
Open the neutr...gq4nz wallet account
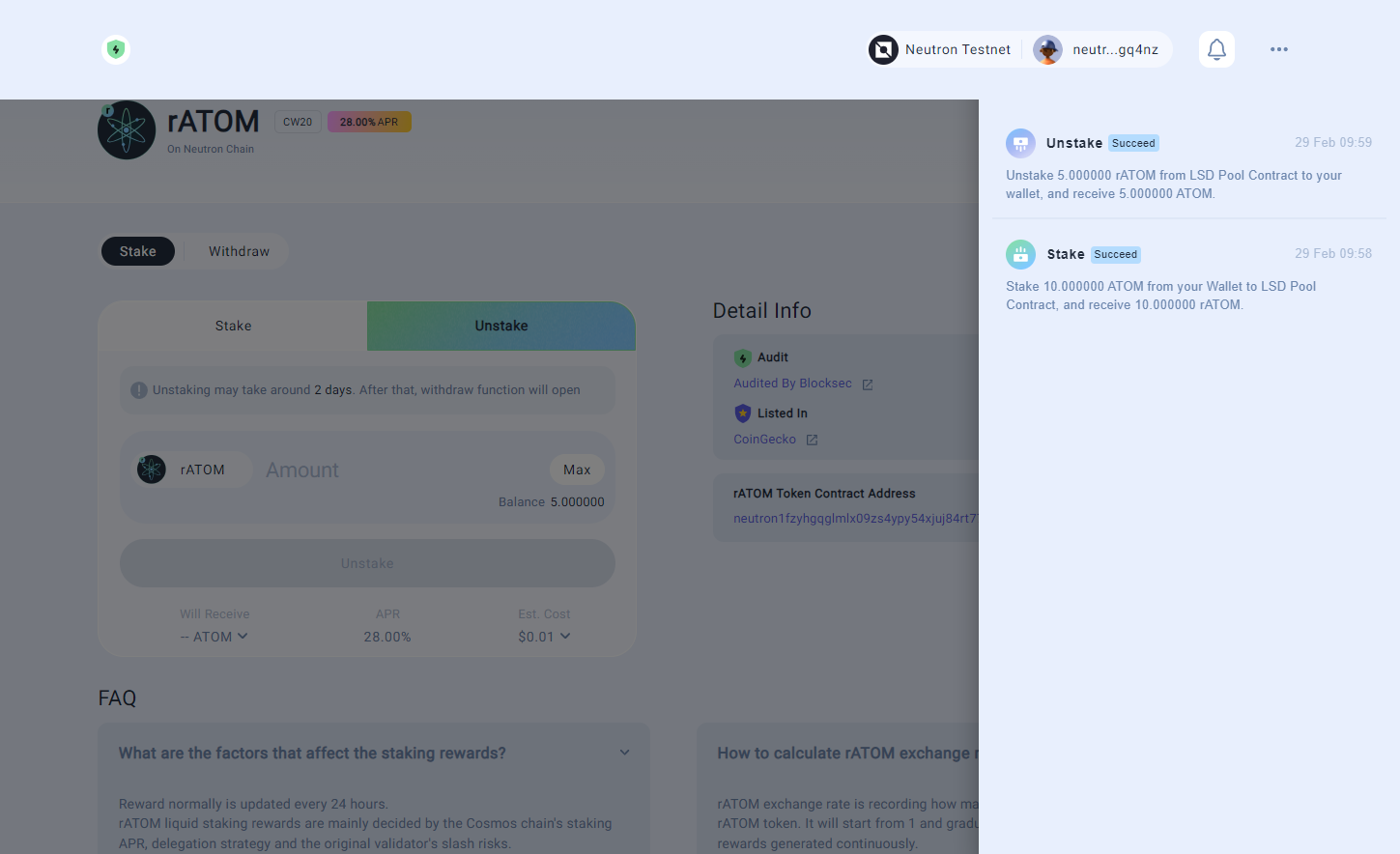click(1097, 49)
